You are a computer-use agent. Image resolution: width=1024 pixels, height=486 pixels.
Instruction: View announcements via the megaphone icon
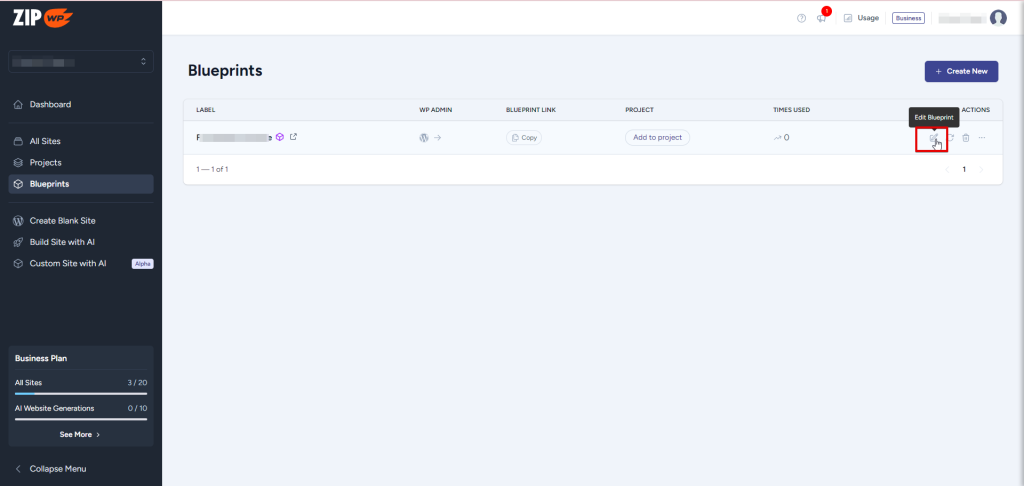point(821,18)
